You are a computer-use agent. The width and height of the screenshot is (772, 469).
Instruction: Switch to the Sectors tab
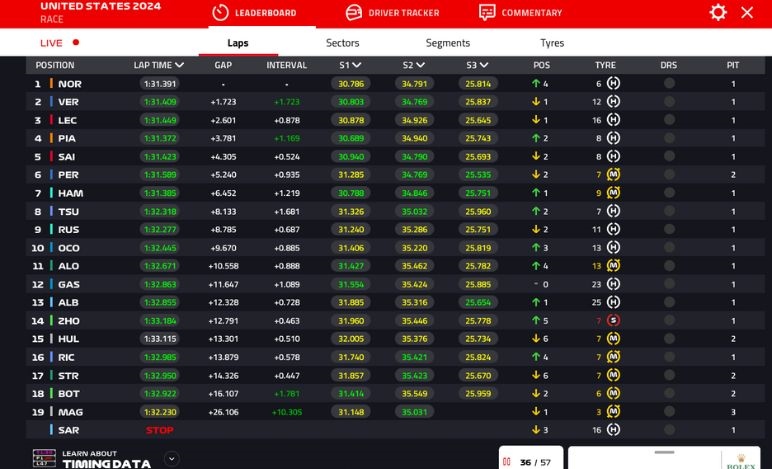point(342,43)
